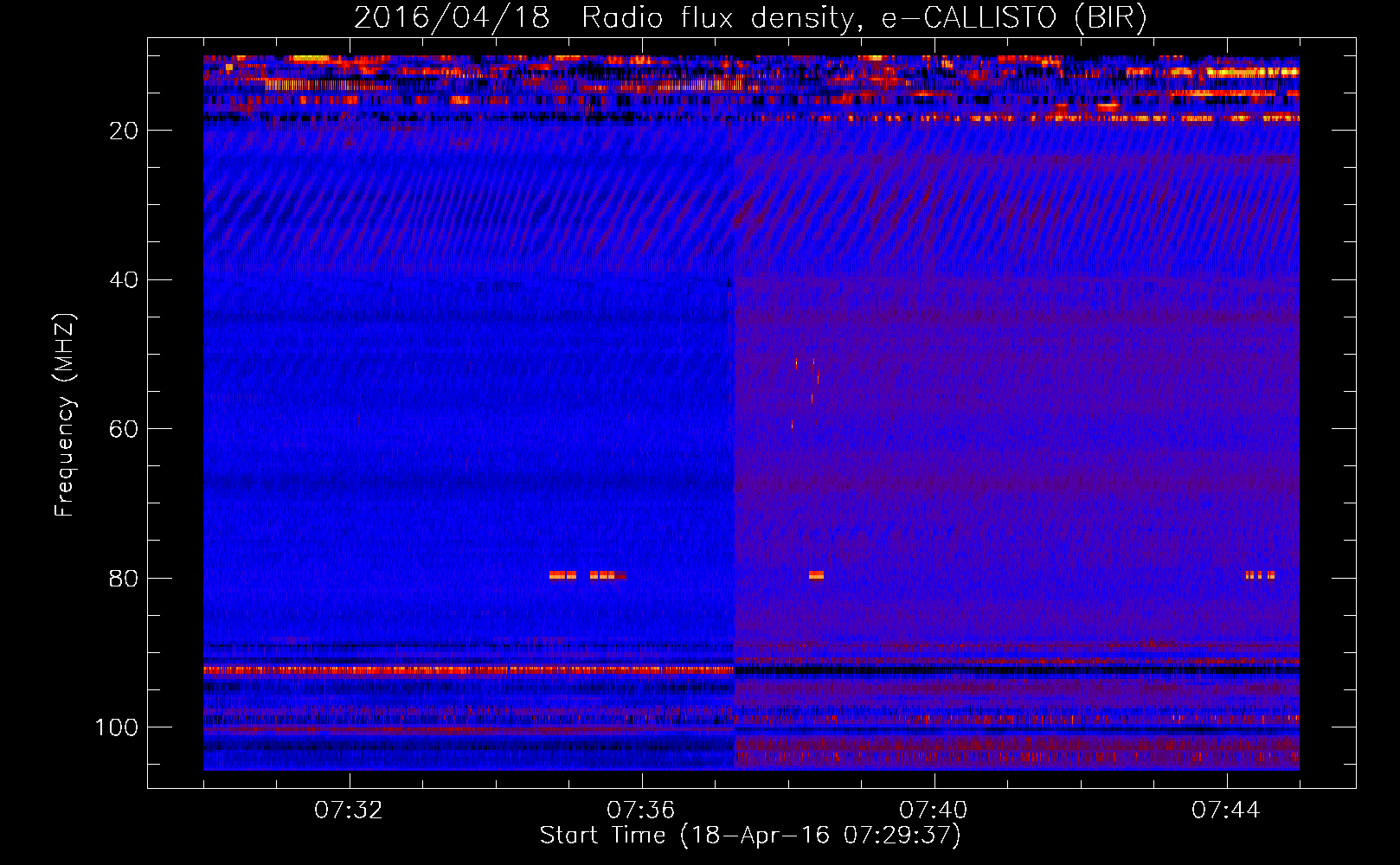Click the 80 MHz burst near 07:44
The image size is (1400, 865).
click(1260, 574)
